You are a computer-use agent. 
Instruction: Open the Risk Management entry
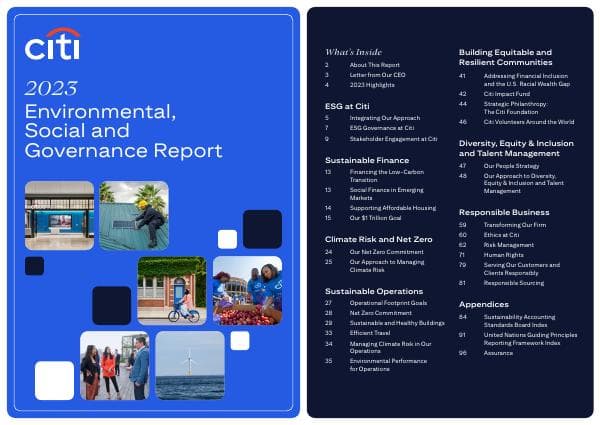click(x=509, y=245)
